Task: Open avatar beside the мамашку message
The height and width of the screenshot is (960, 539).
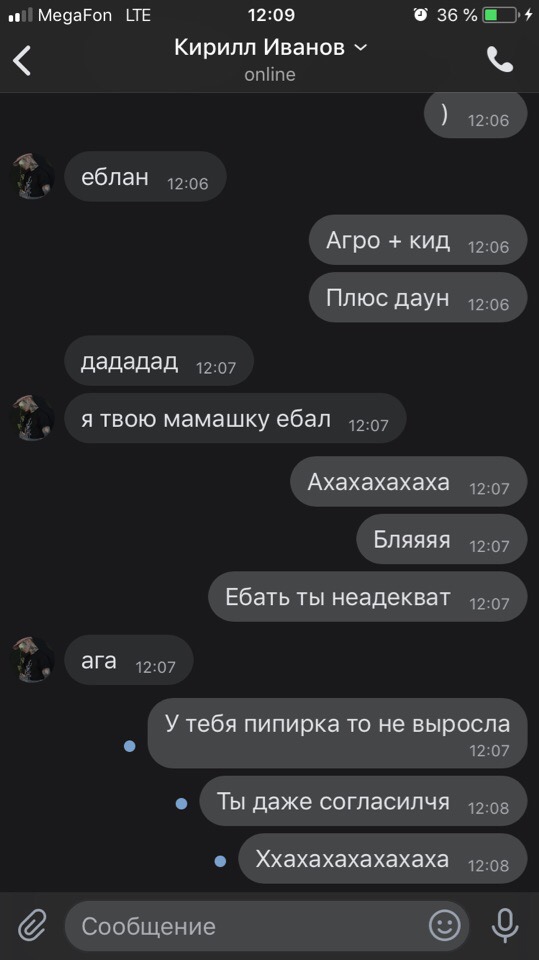Action: 32,418
